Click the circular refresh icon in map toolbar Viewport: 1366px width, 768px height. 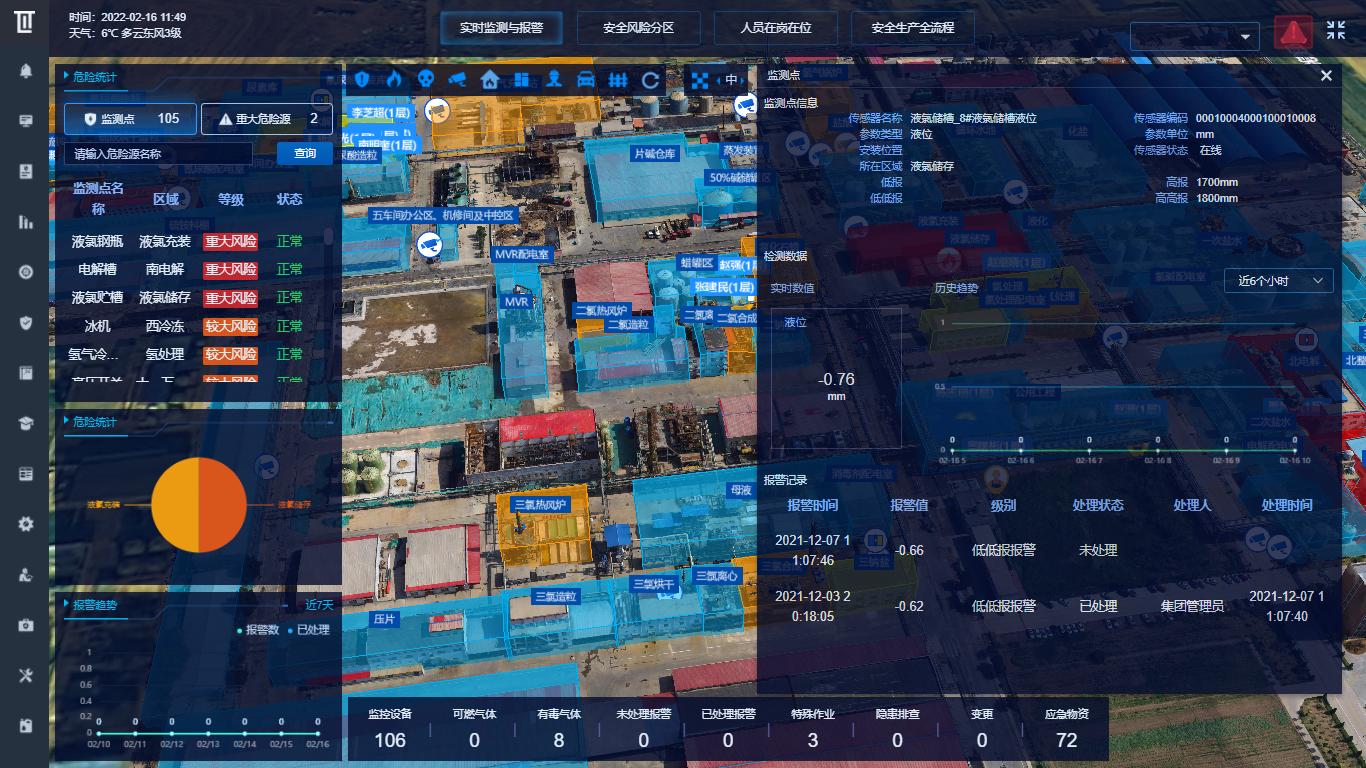pyautogui.click(x=651, y=80)
